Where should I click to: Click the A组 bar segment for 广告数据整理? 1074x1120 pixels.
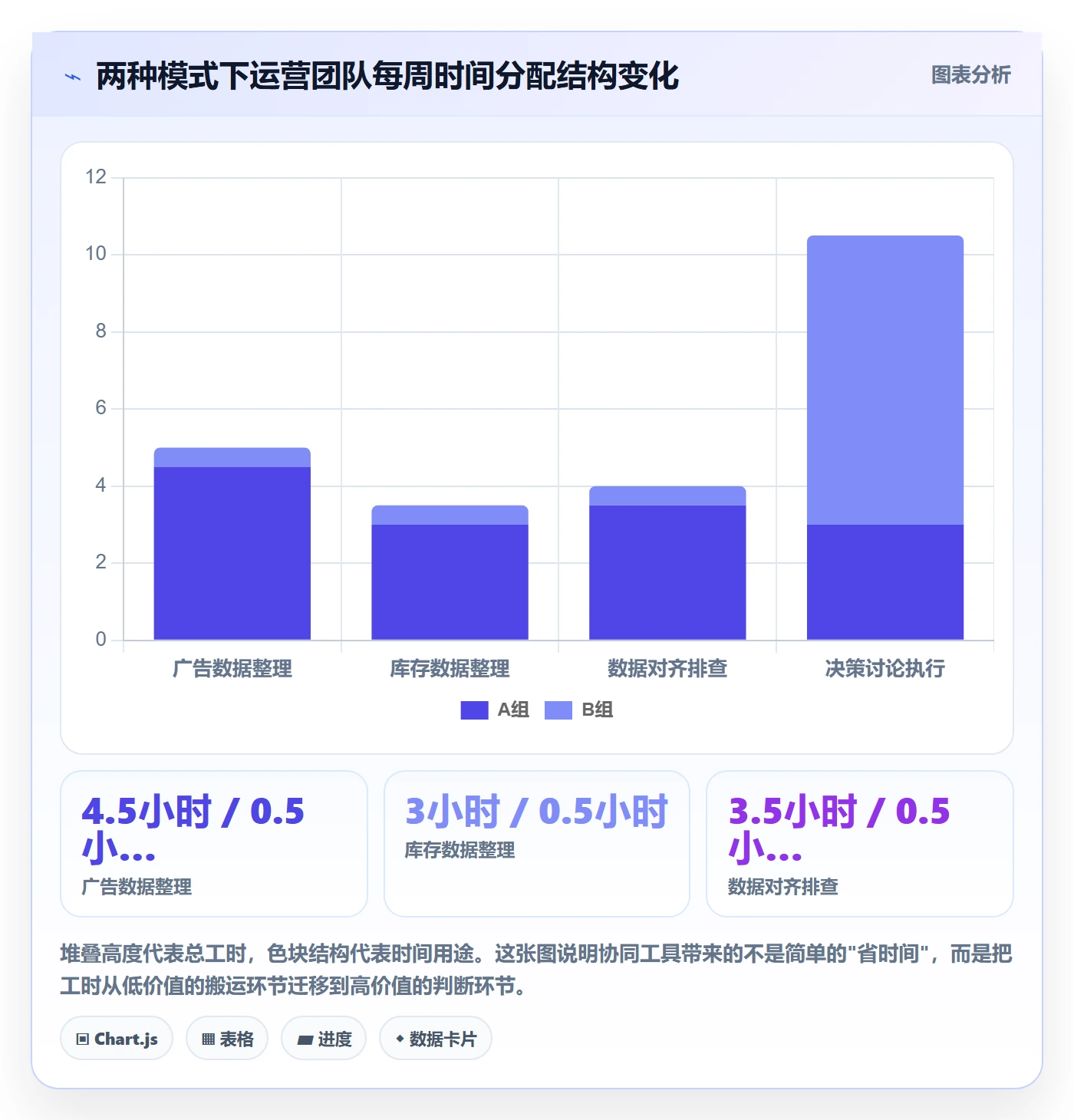point(232,553)
